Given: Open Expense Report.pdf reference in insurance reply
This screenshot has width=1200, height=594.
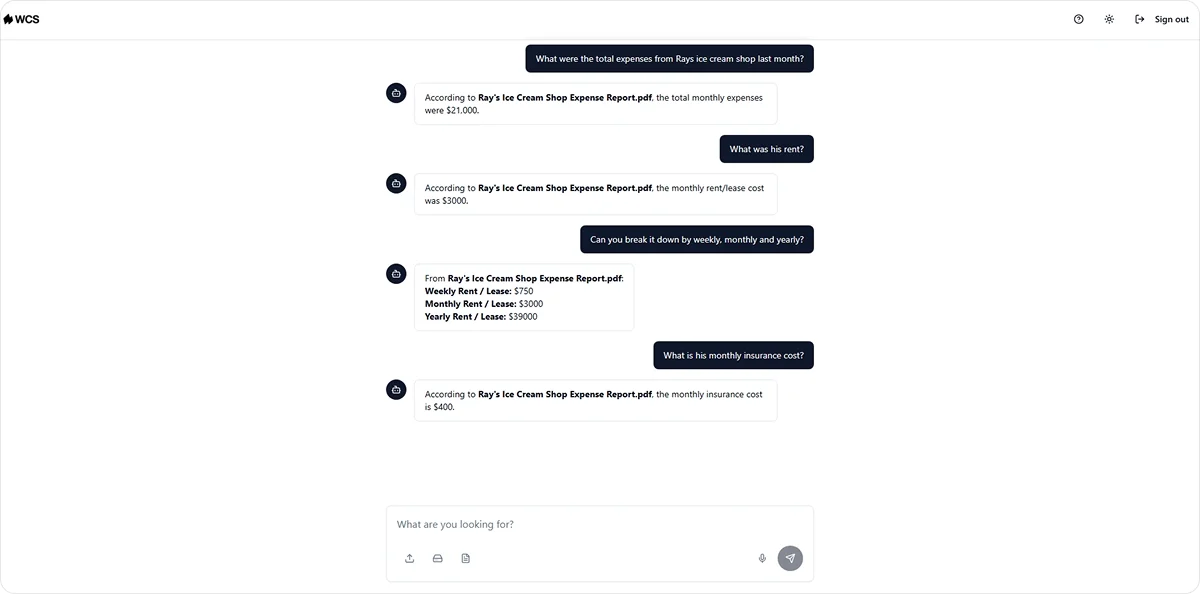Looking at the screenshot, I should click(565, 394).
